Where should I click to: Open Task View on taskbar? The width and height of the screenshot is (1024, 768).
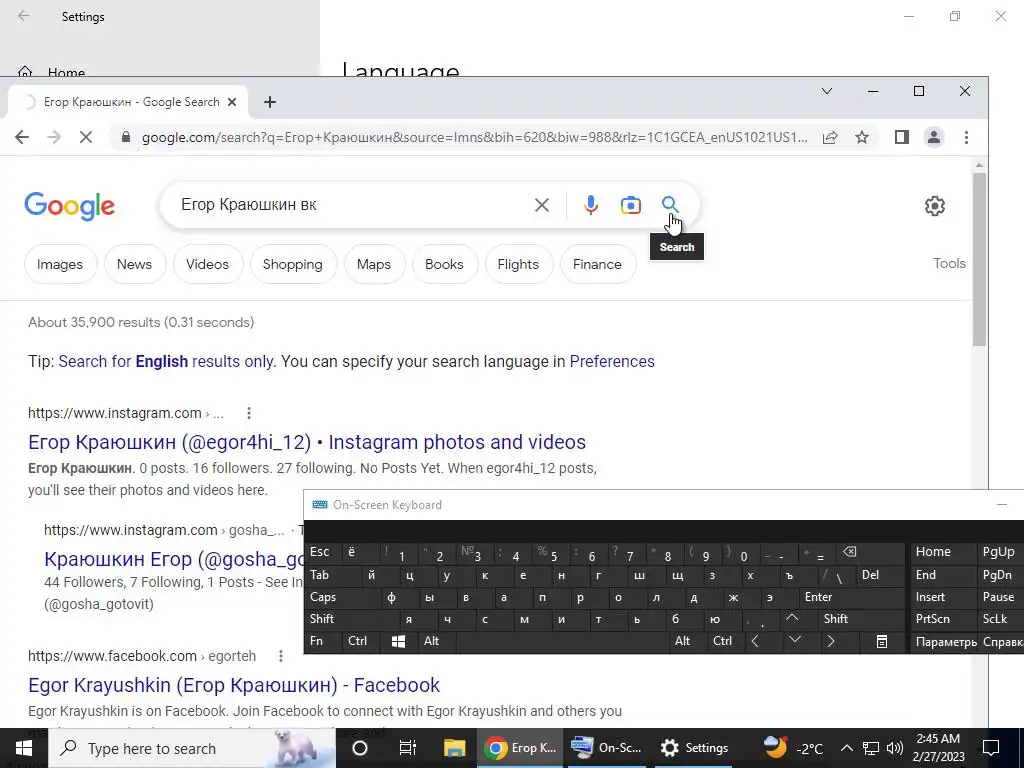(408, 748)
